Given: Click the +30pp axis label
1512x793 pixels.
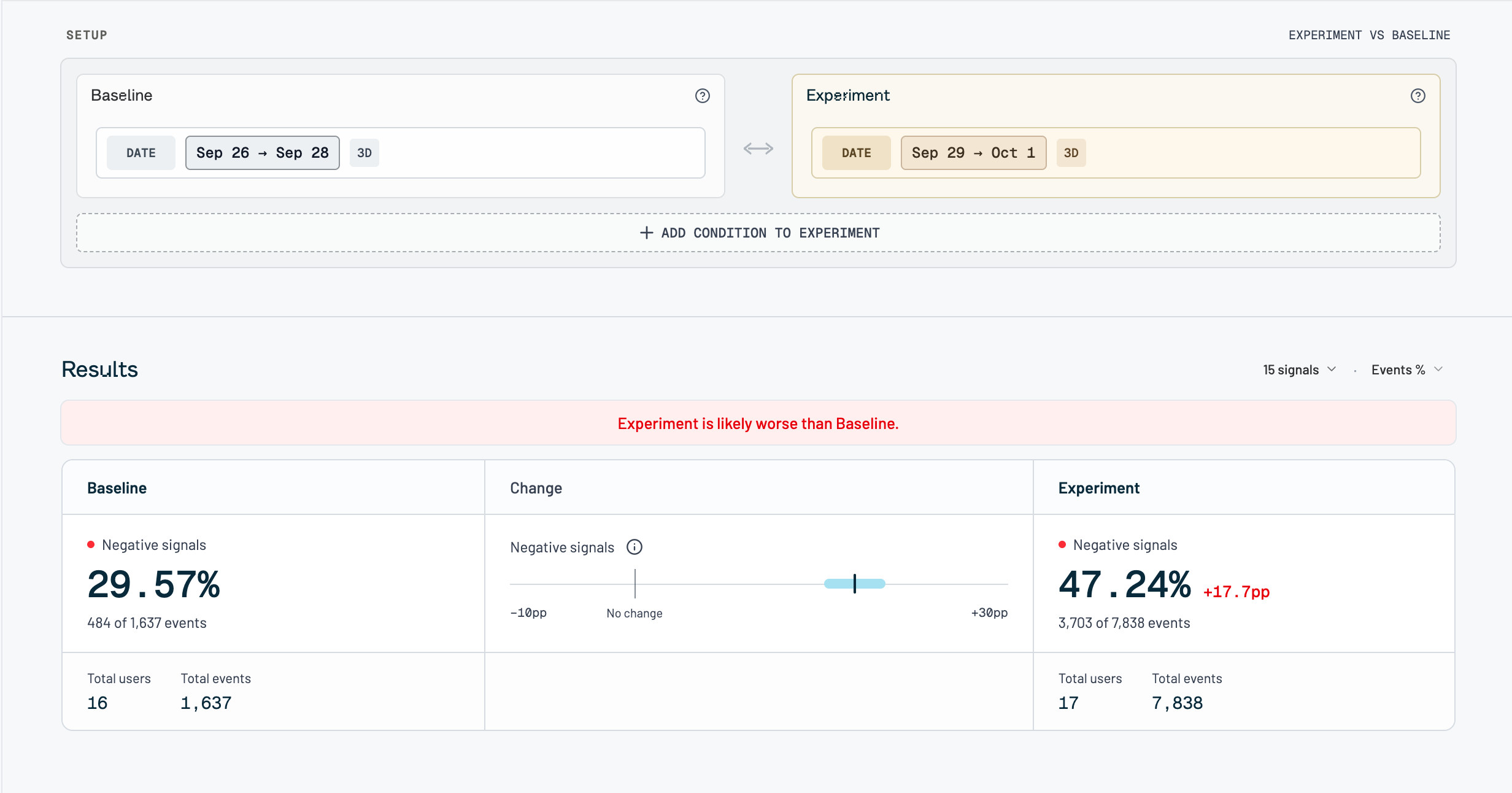Looking at the screenshot, I should [989, 613].
